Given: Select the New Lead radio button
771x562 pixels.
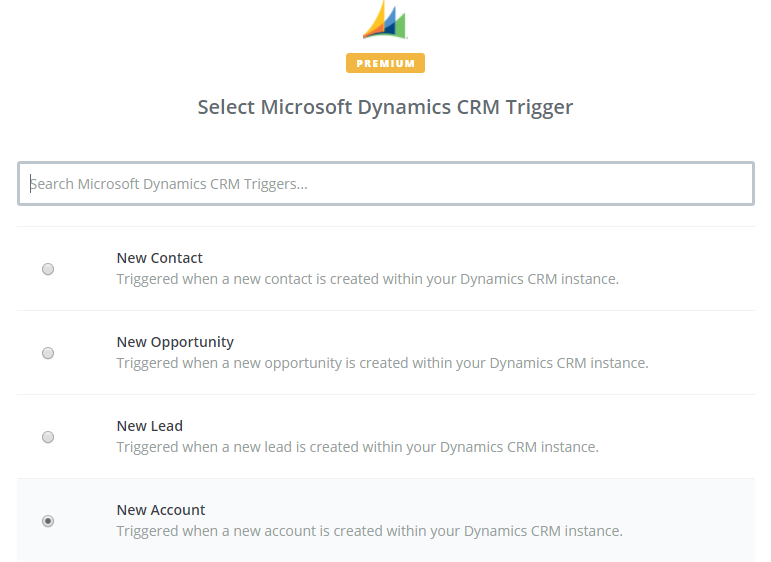Looking at the screenshot, I should 48,437.
